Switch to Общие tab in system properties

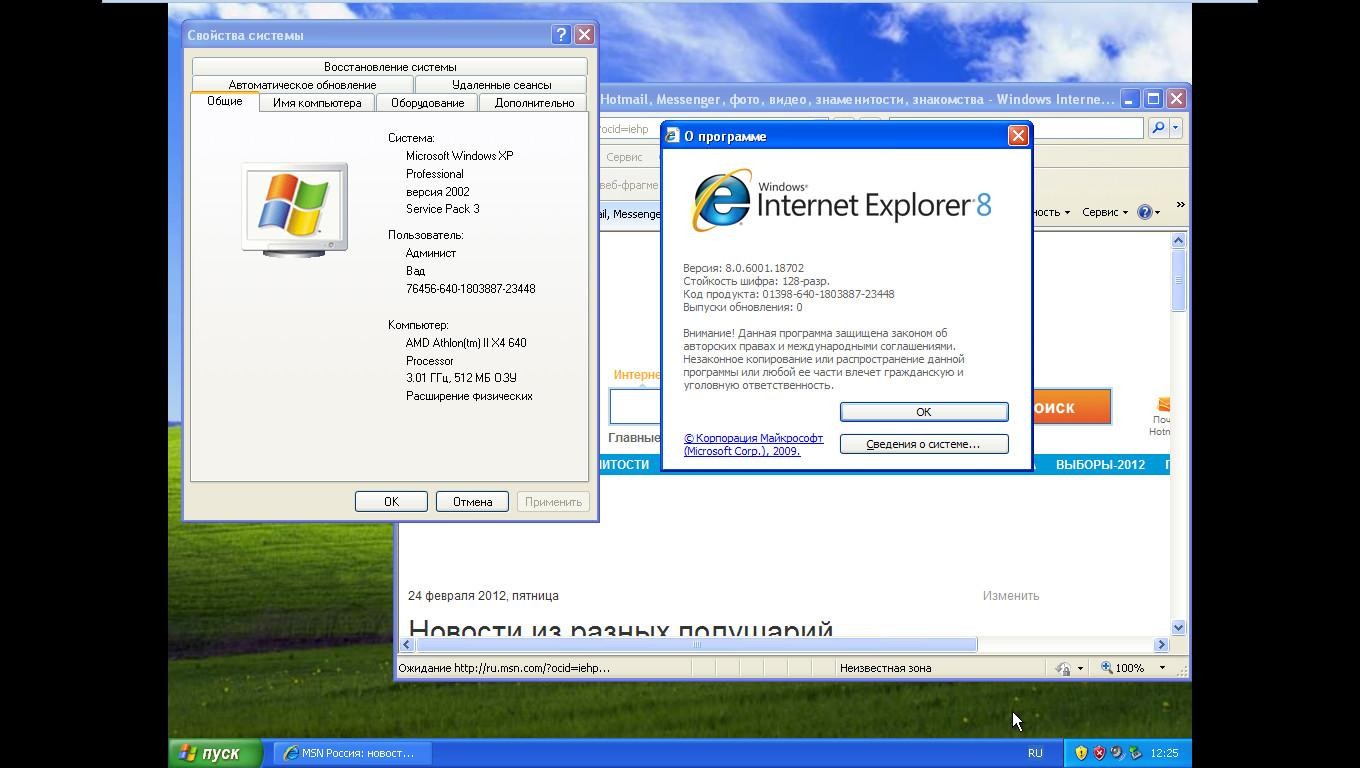coord(225,101)
